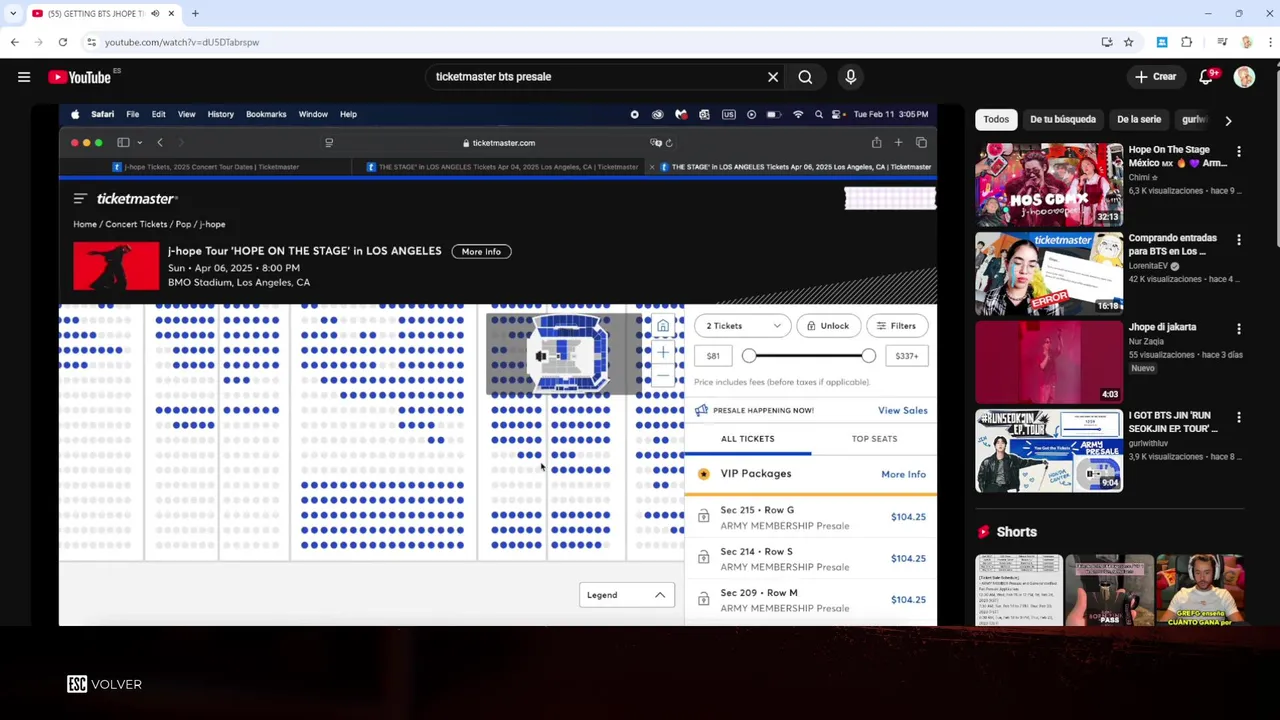Click More Info beside the event title
1280x720 pixels.
tap(481, 252)
